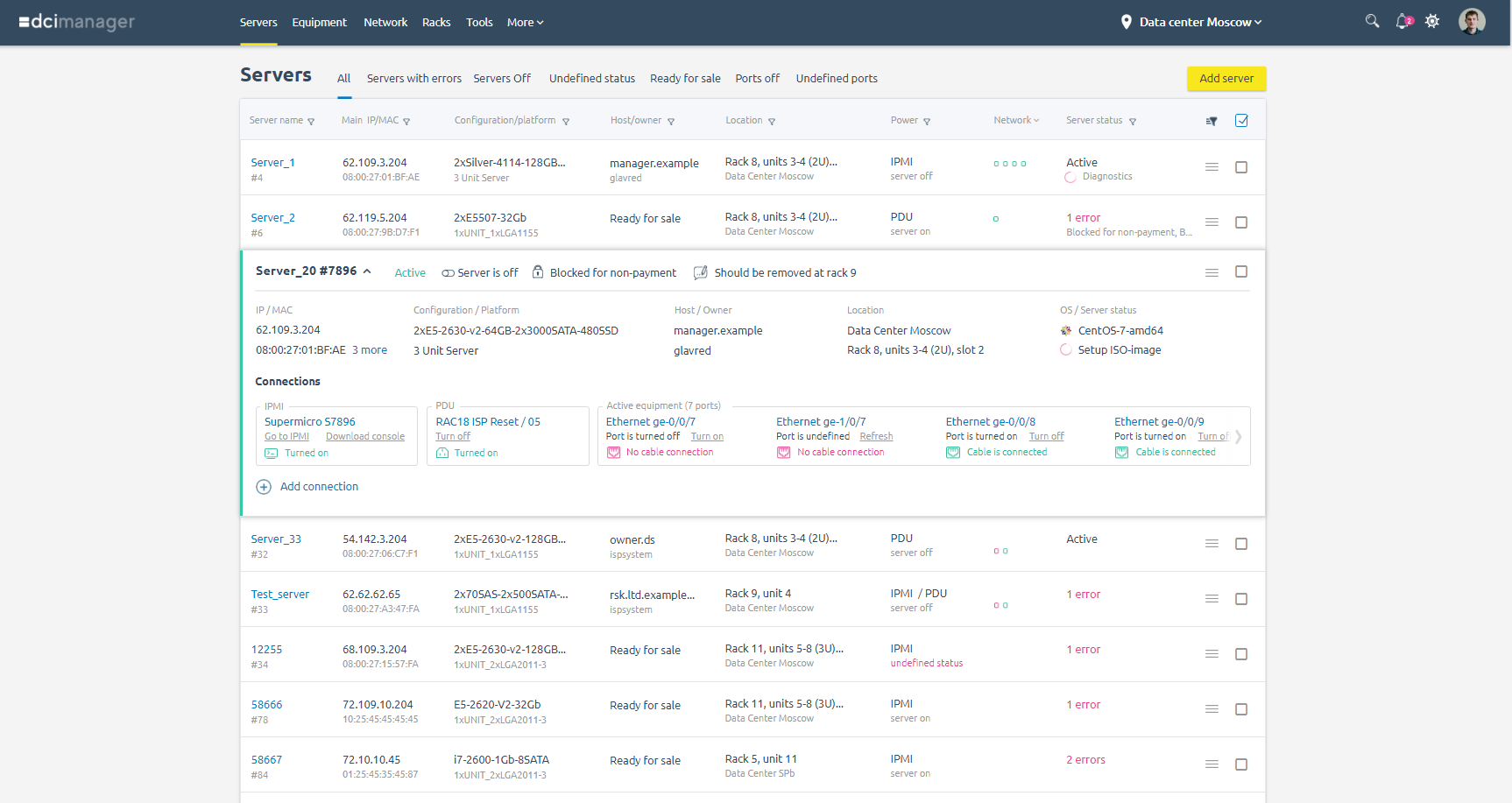The width and height of the screenshot is (1512, 803).
Task: Click Server_1 network port indicators
Action: (x=1010, y=164)
